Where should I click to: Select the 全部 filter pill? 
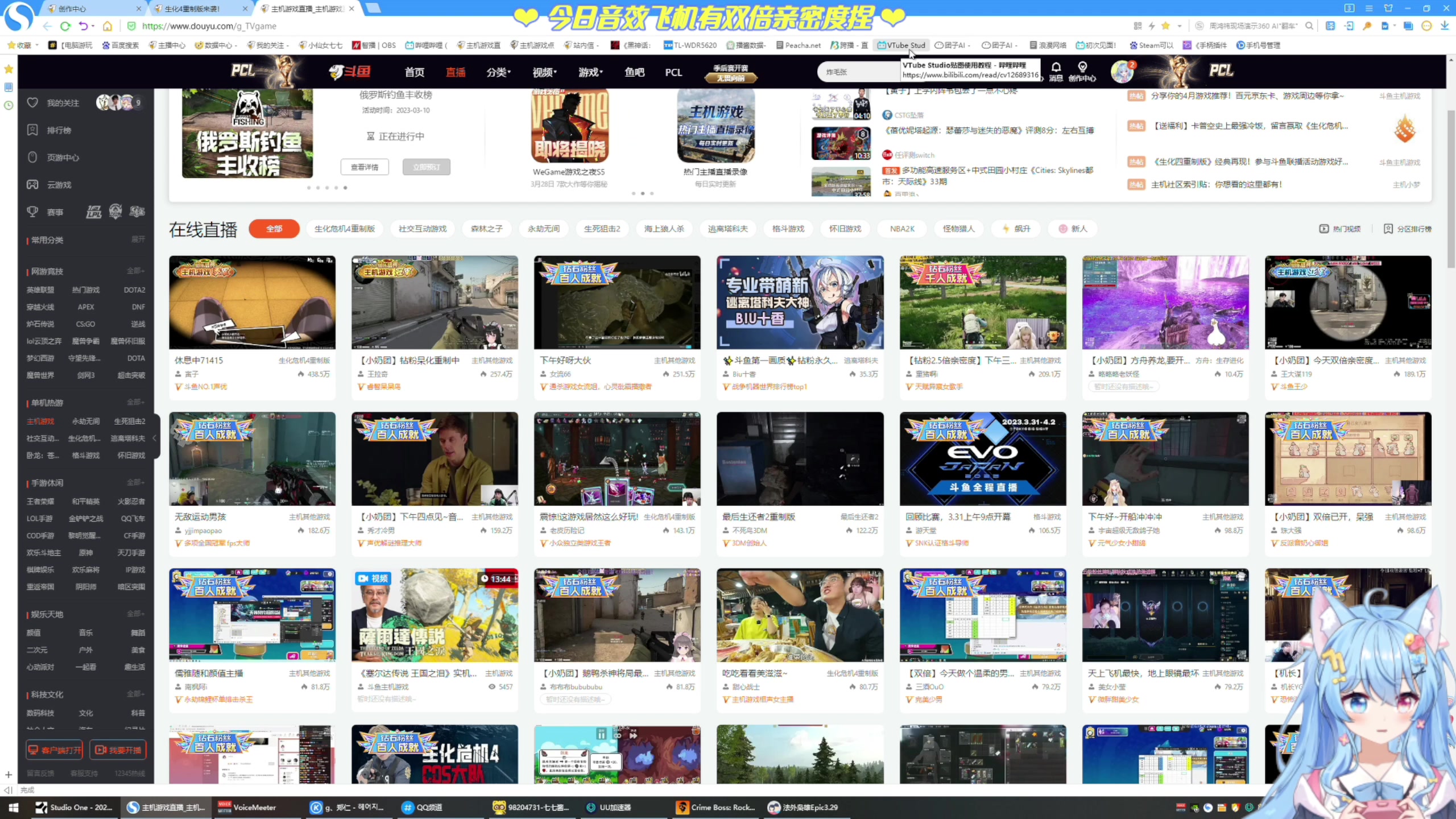[274, 229]
